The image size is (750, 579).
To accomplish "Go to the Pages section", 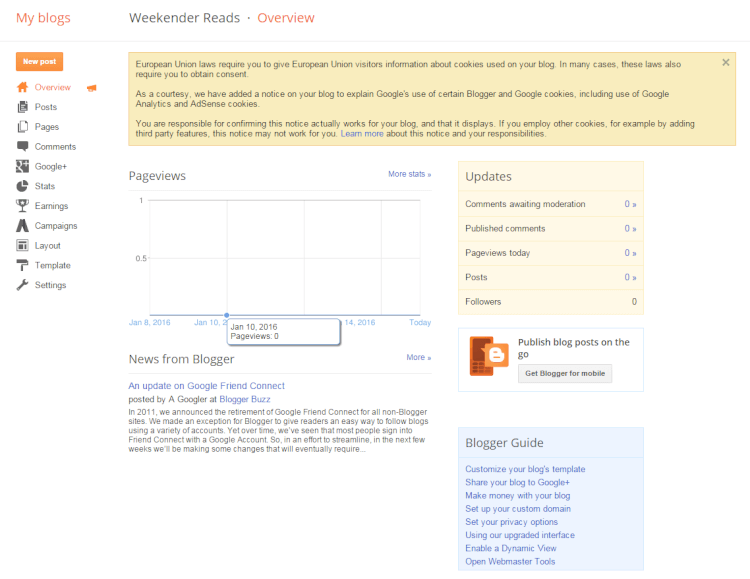I will (x=47, y=127).
